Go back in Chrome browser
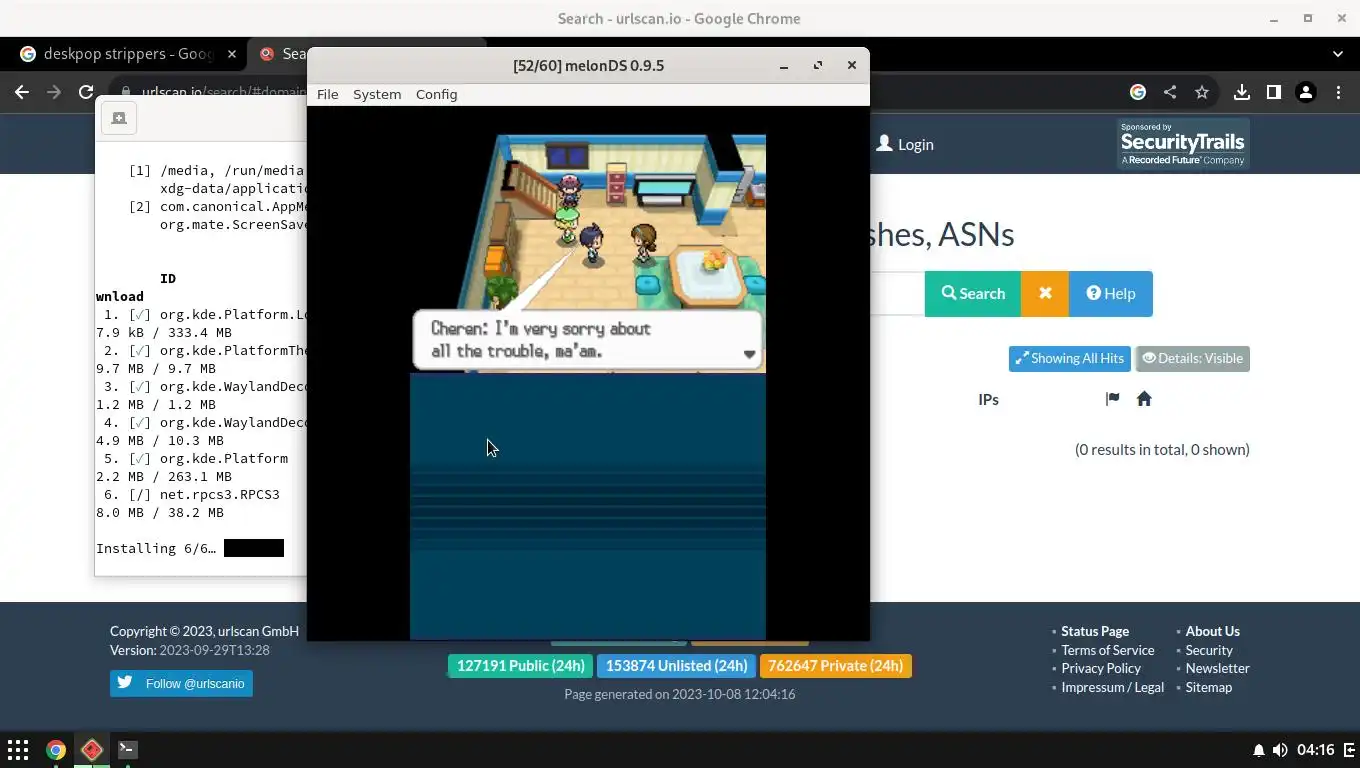 pyautogui.click(x=22, y=92)
